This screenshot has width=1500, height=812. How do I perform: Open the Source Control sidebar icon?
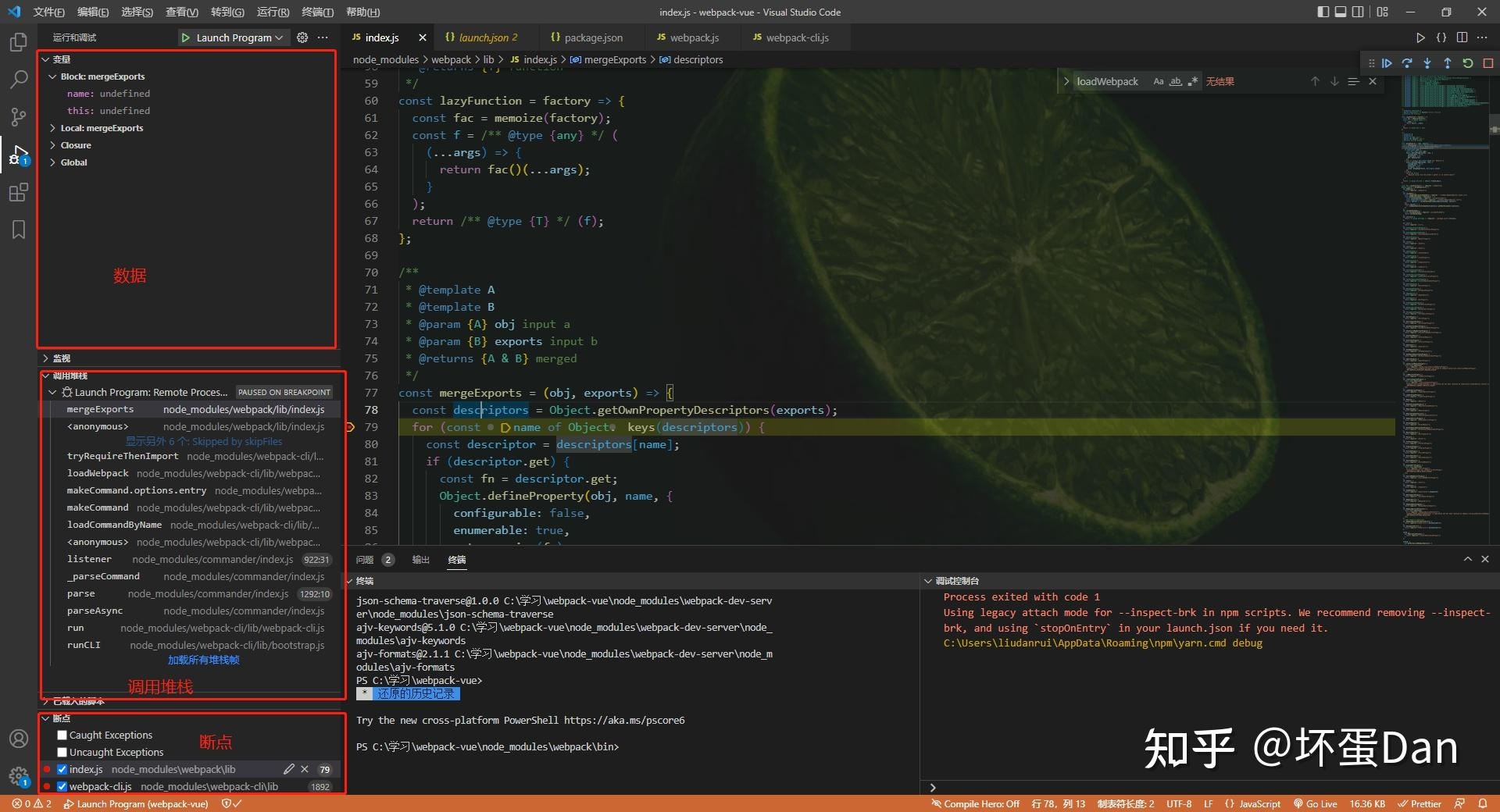click(19, 117)
